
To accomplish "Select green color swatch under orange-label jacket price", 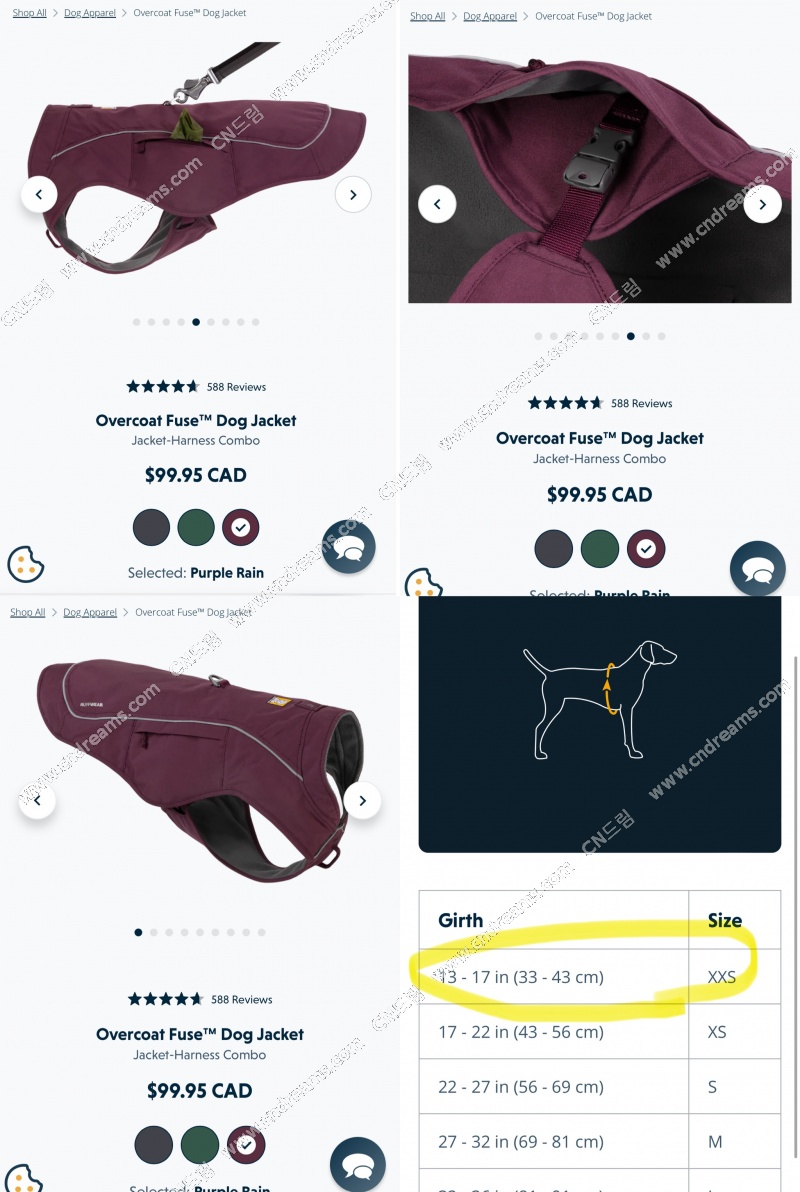I will click(x=200, y=1145).
